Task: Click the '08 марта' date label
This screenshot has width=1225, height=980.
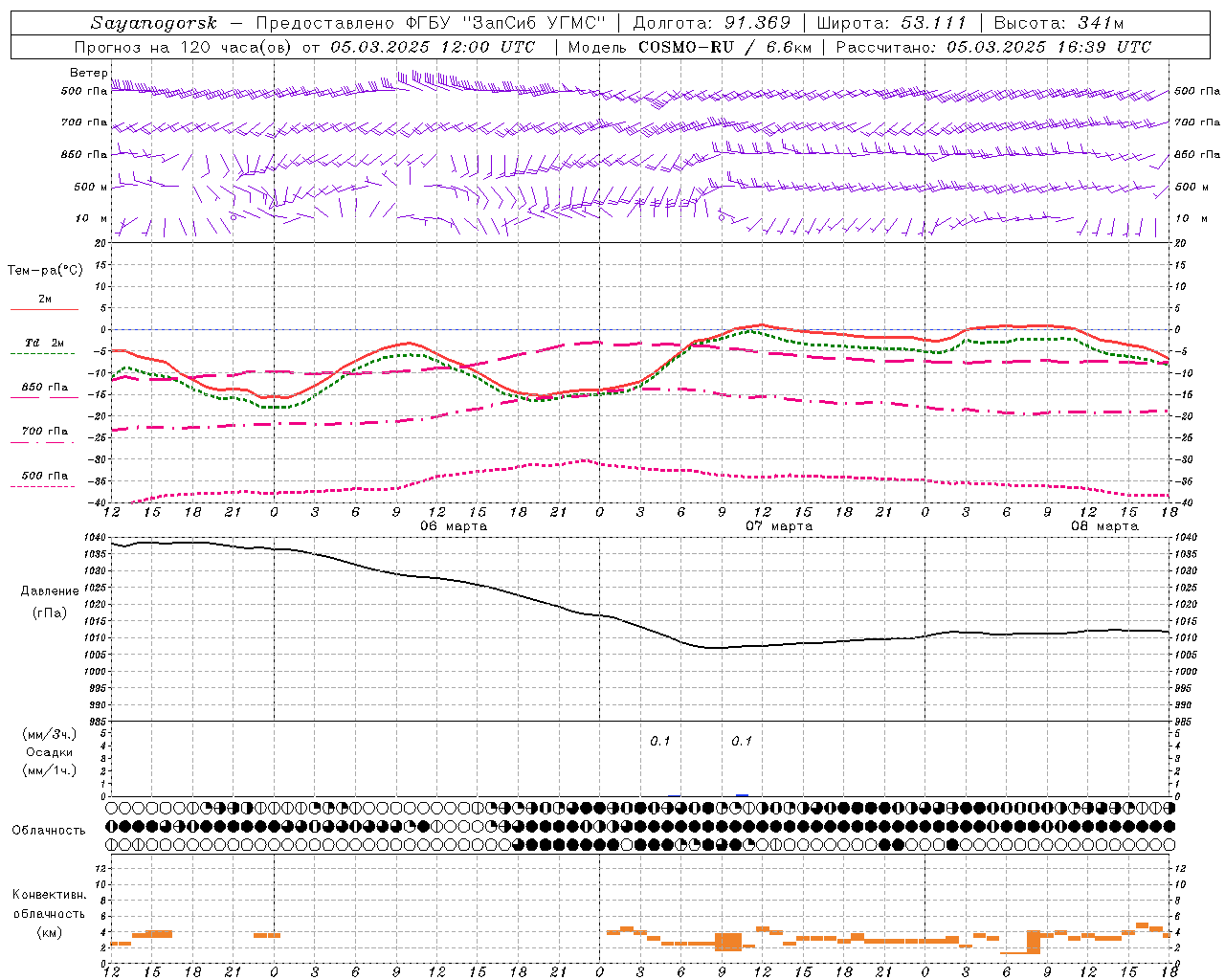Action: pyautogui.click(x=1104, y=526)
